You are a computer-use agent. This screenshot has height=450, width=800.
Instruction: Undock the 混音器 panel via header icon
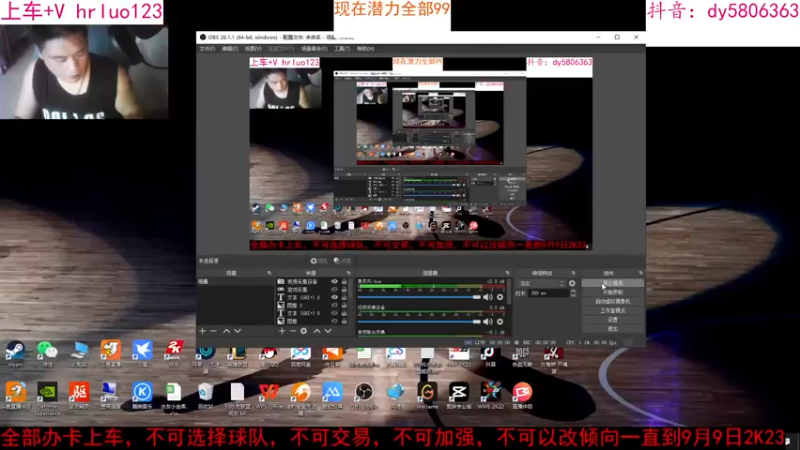(x=507, y=273)
